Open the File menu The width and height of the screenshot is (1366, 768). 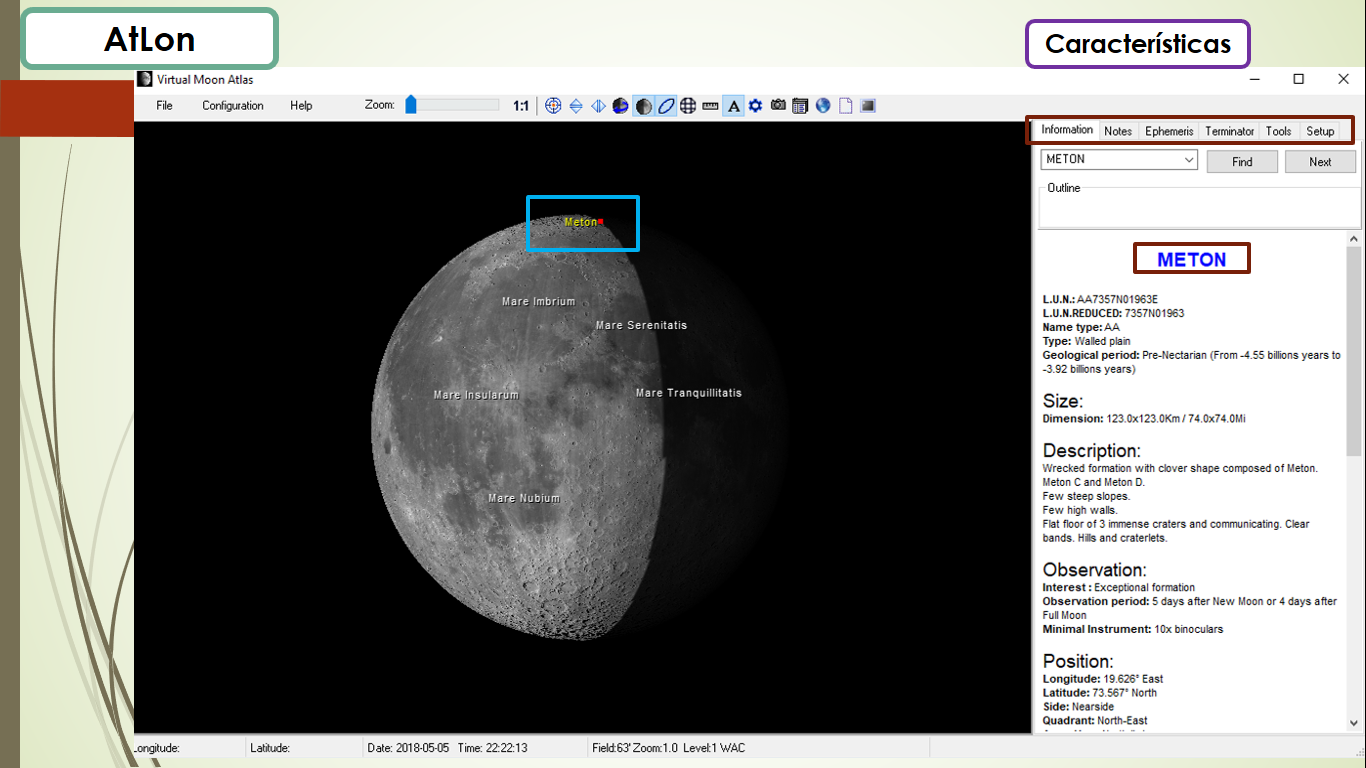(164, 106)
